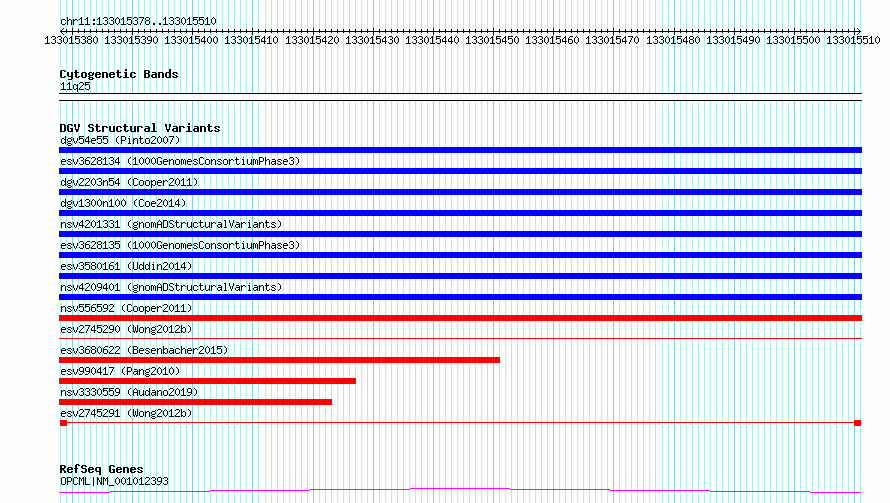This screenshot has width=890, height=503.
Task: Click blue bar under esv3628135
Action: 460,255
